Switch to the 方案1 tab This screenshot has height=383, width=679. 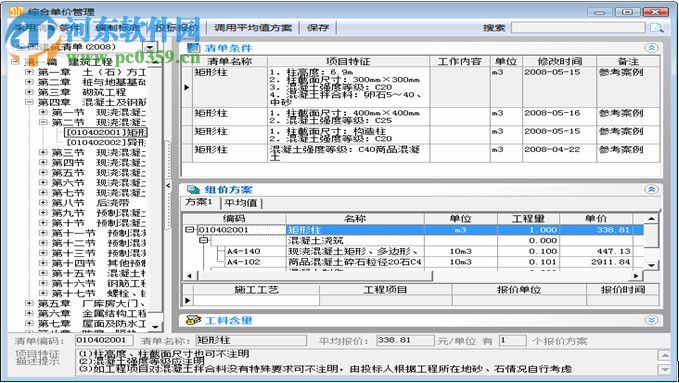coord(199,202)
